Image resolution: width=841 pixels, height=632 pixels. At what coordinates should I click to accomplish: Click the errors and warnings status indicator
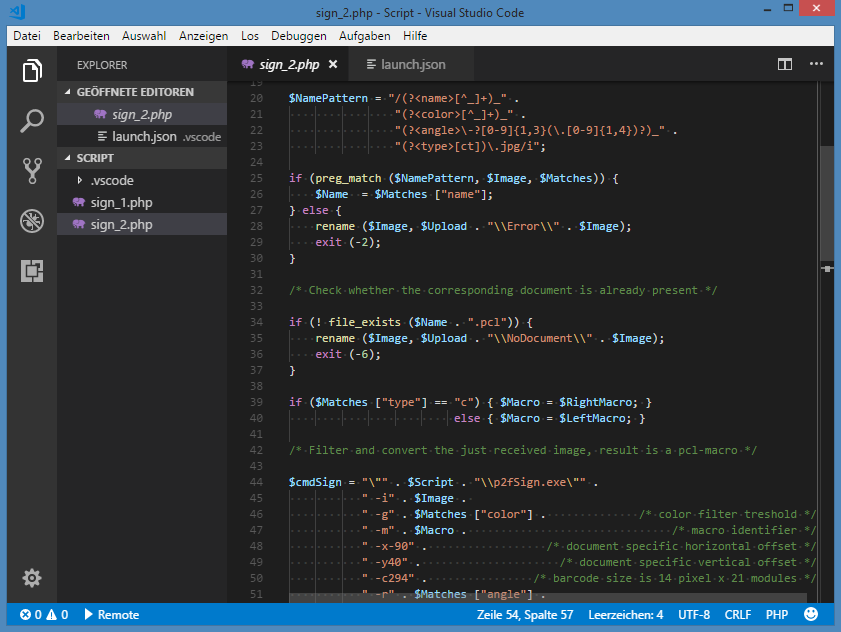click(x=44, y=614)
